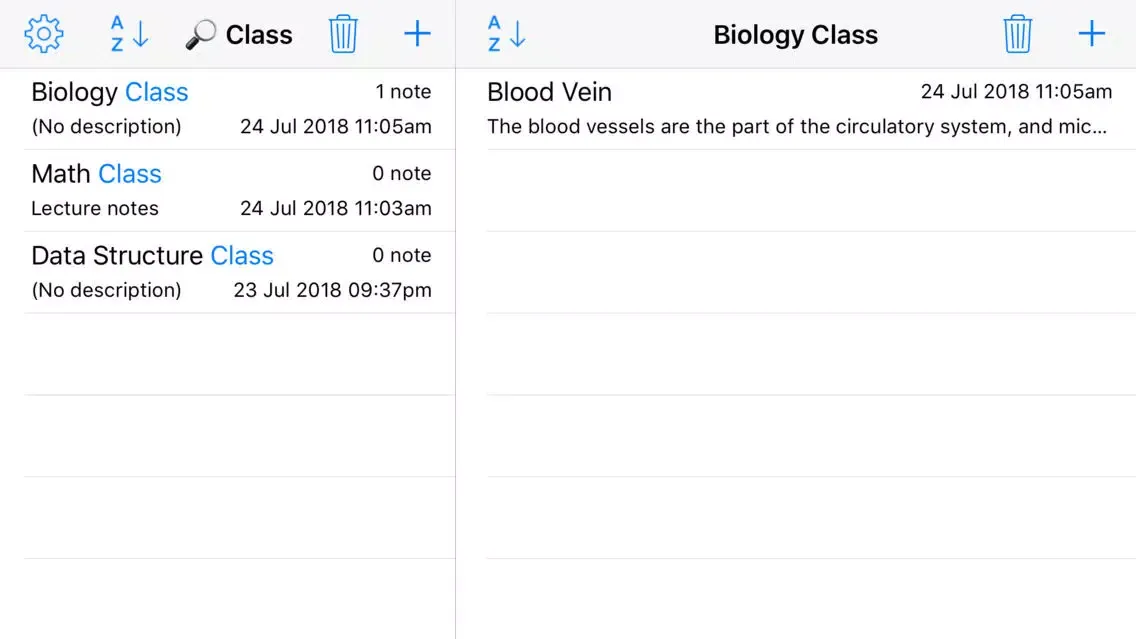Click Blood Vein note preview text
The width and height of the screenshot is (1136, 639).
797,127
